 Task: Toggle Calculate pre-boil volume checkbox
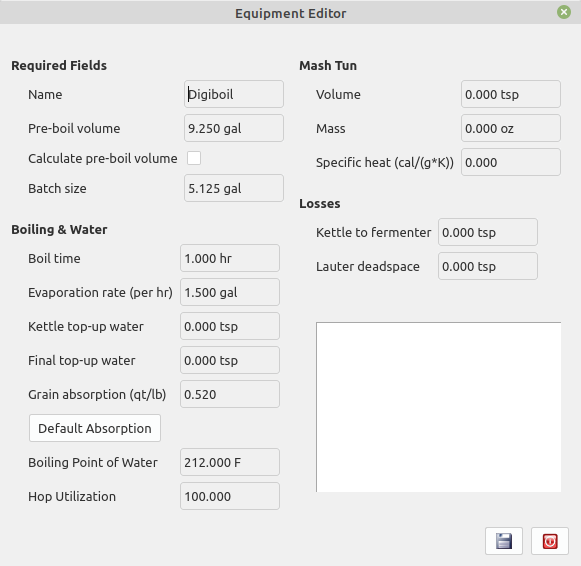[x=194, y=158]
